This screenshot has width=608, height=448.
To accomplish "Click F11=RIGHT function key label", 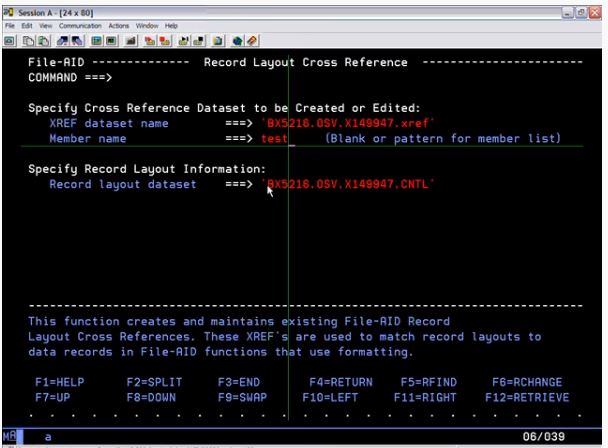I will pos(425,398).
